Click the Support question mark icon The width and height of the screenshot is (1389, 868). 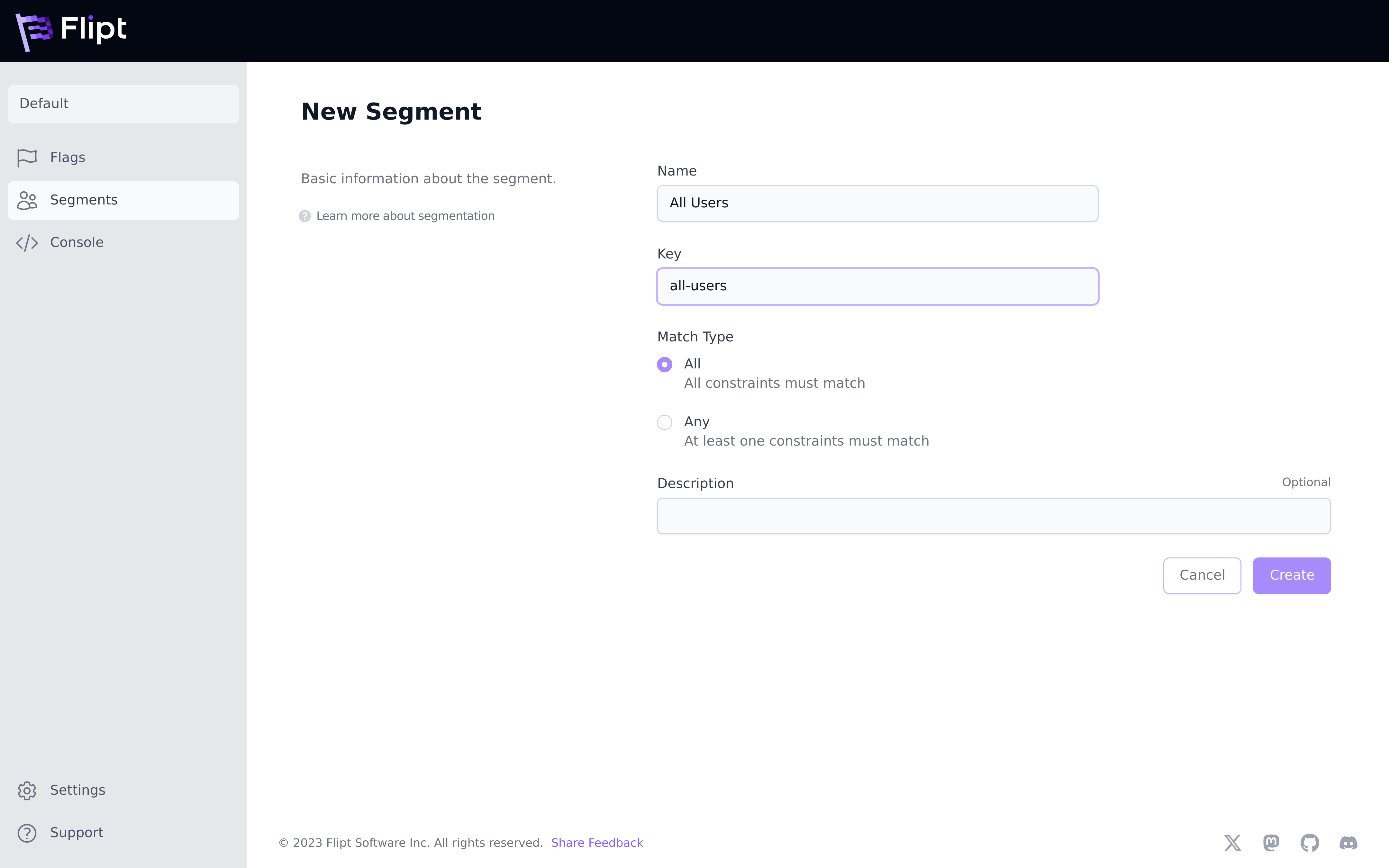pyautogui.click(x=27, y=833)
